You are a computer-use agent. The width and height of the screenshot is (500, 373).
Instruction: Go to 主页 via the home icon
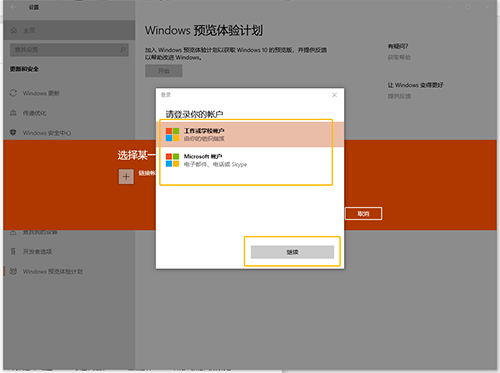click(14, 31)
